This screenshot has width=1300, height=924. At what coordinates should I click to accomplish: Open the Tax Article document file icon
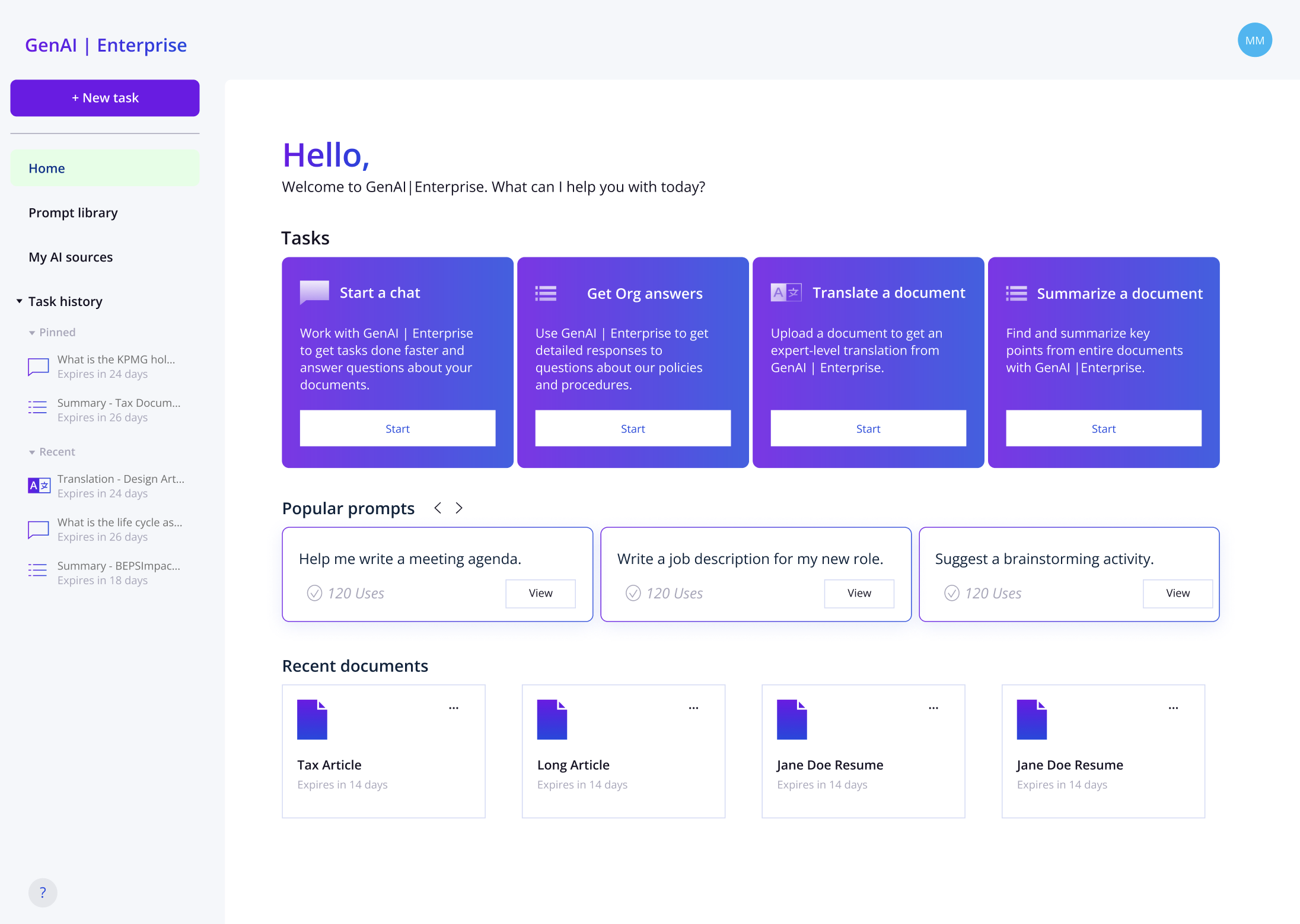pyautogui.click(x=312, y=719)
